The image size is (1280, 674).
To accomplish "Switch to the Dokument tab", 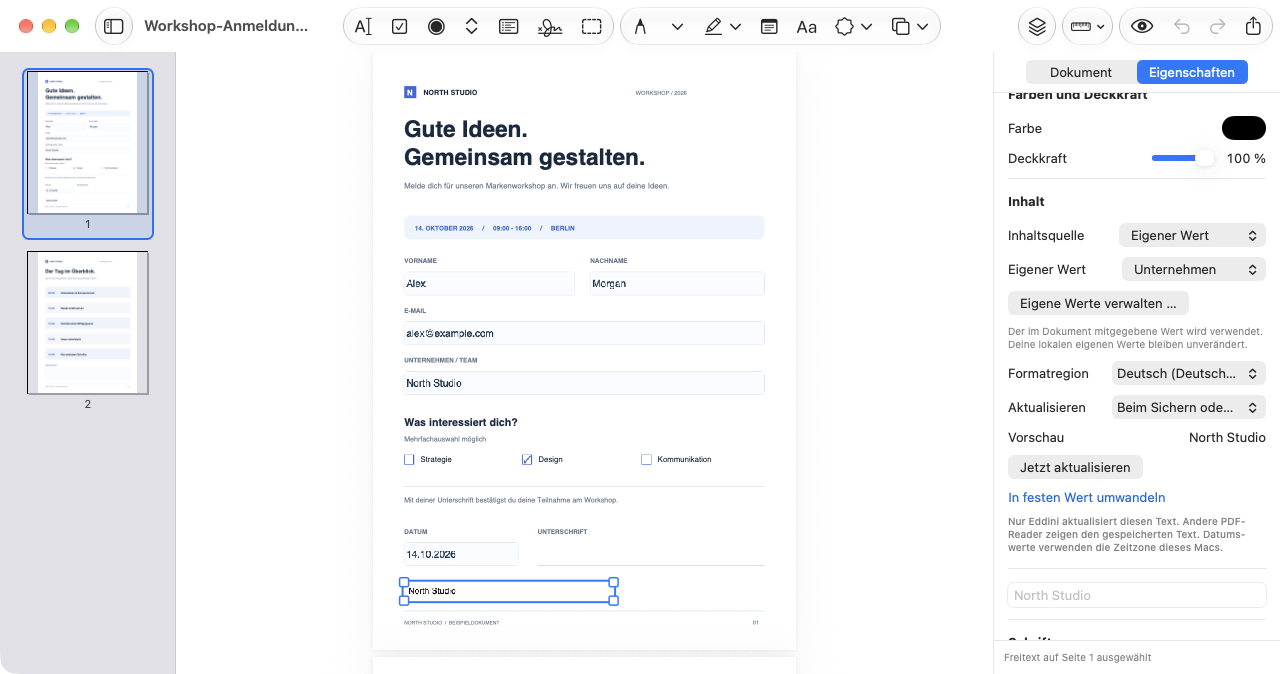I will click(1081, 72).
